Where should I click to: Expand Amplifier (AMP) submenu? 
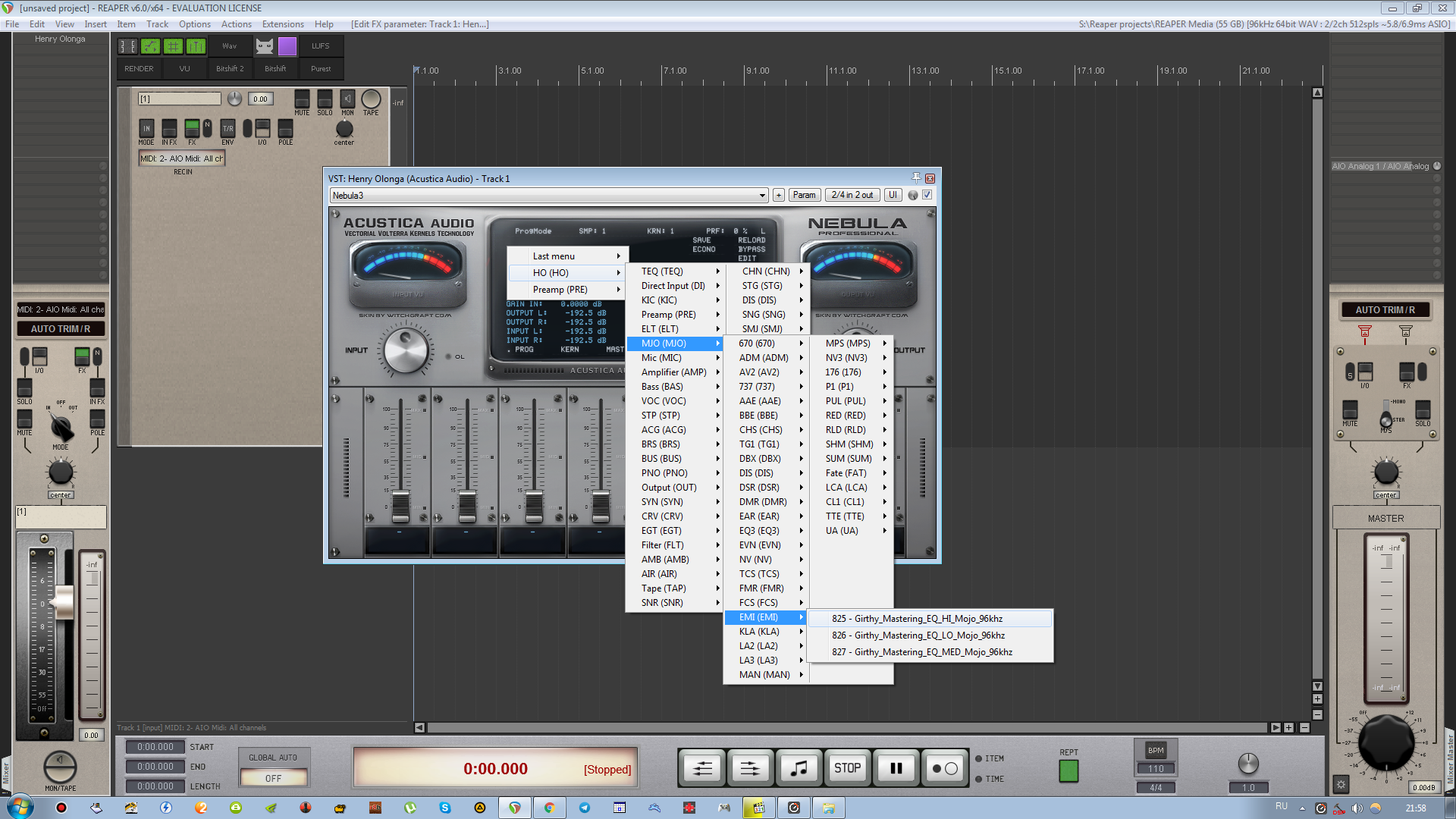tap(675, 372)
